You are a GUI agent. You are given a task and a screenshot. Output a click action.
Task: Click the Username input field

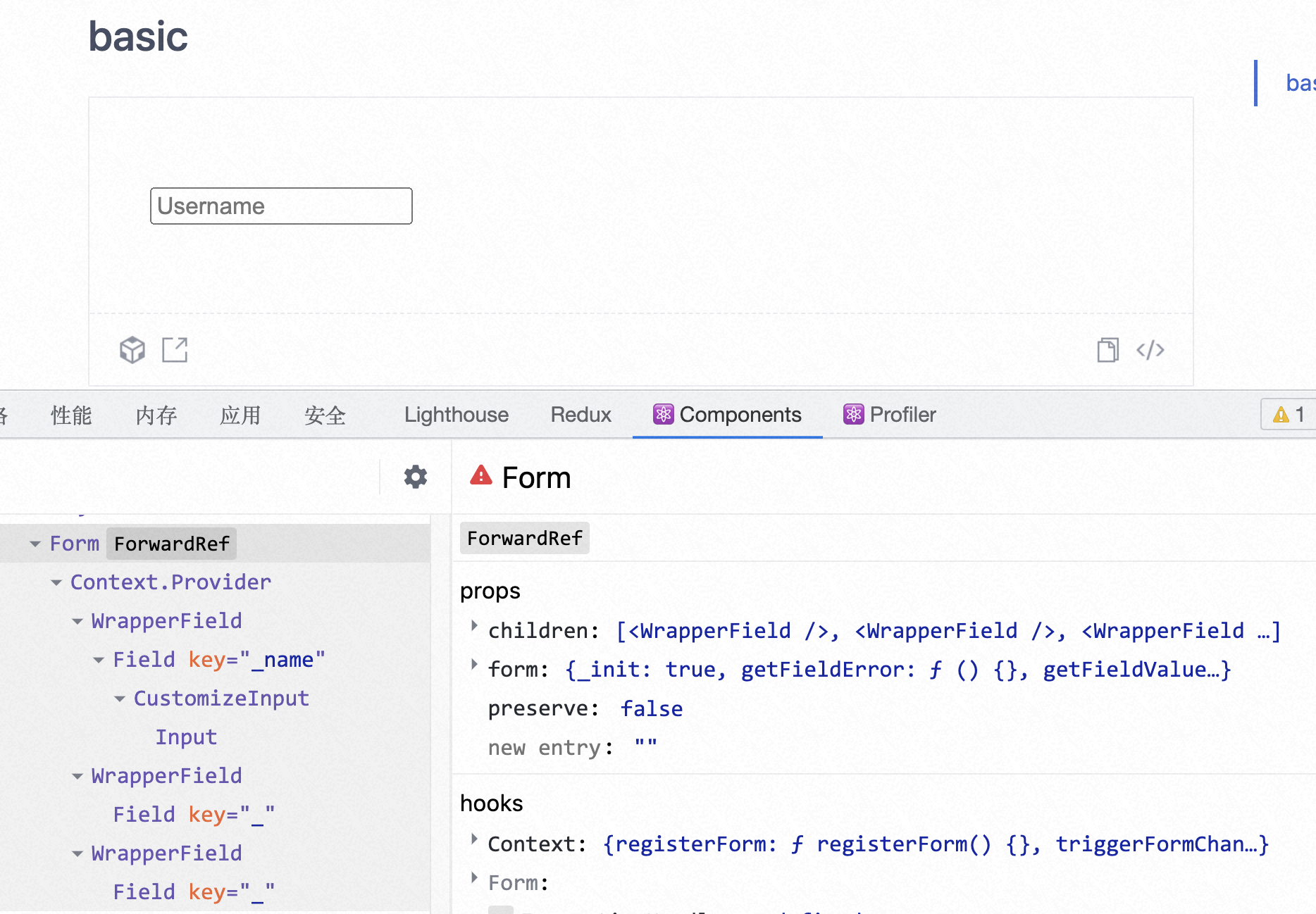281,206
